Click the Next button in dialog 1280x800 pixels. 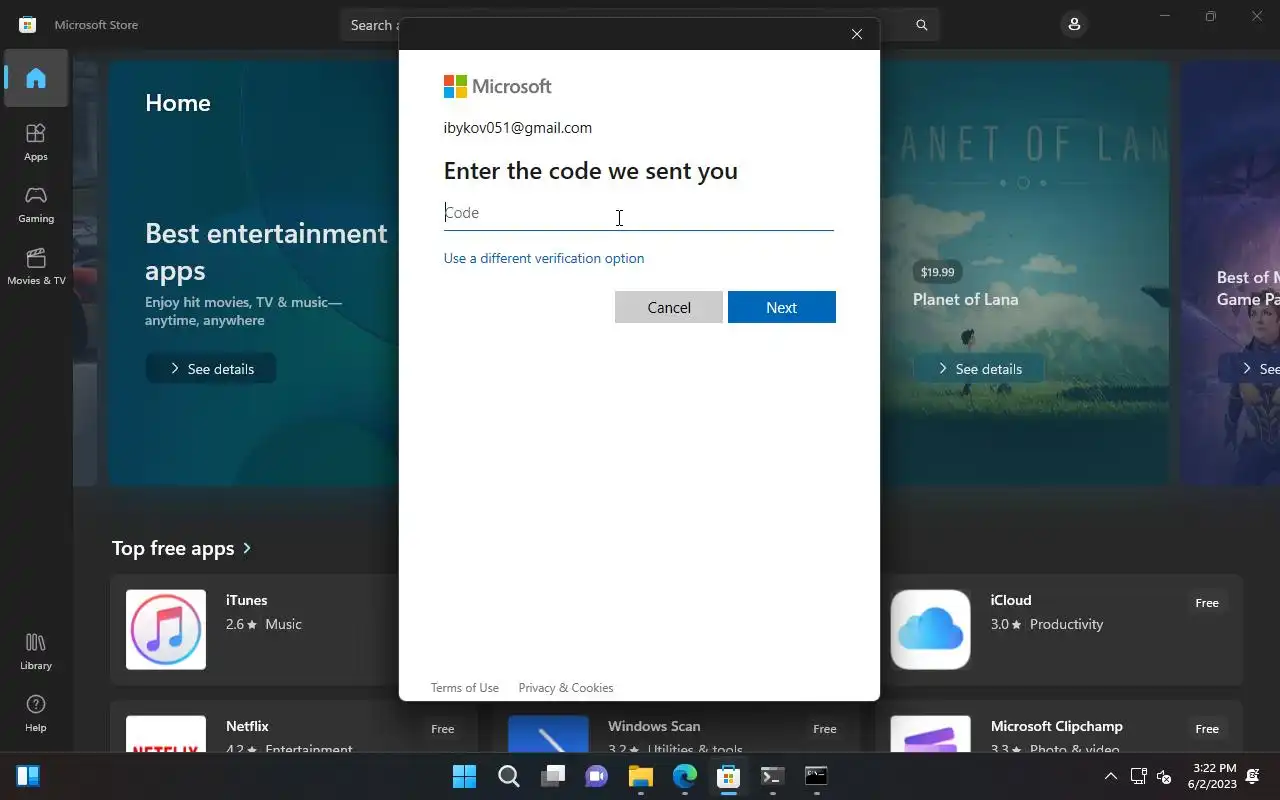(x=782, y=307)
